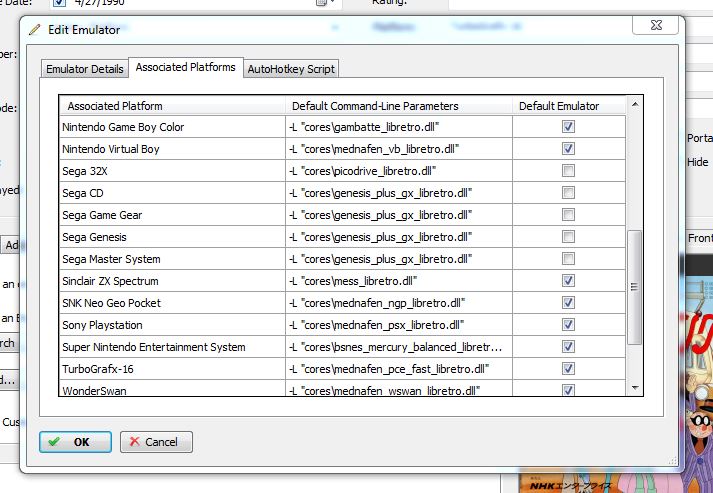The image size is (713, 493).
Task: Click the platforms list scrollbar thumb
Action: [634, 287]
